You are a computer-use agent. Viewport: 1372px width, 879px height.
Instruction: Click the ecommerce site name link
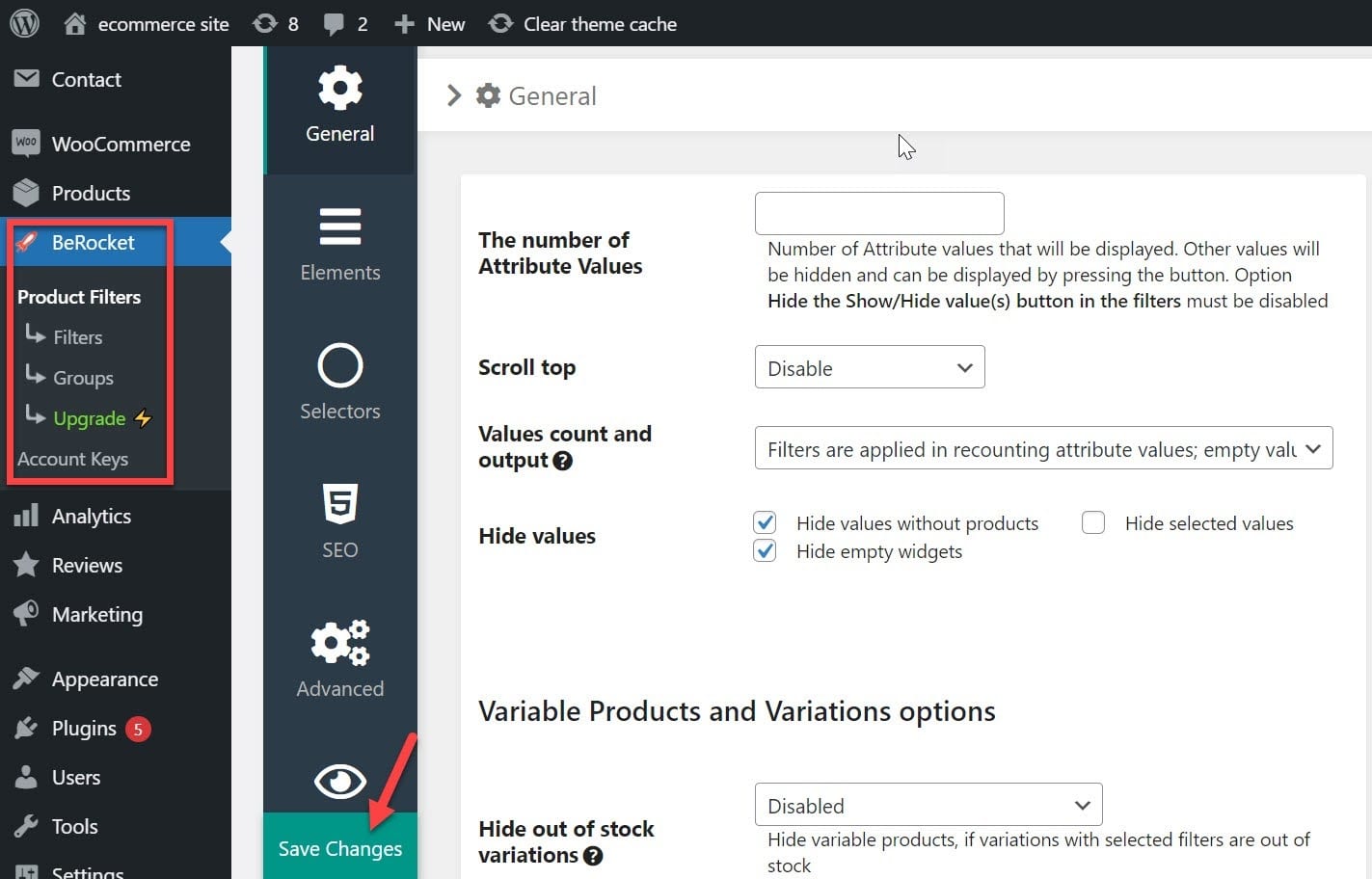point(164,24)
